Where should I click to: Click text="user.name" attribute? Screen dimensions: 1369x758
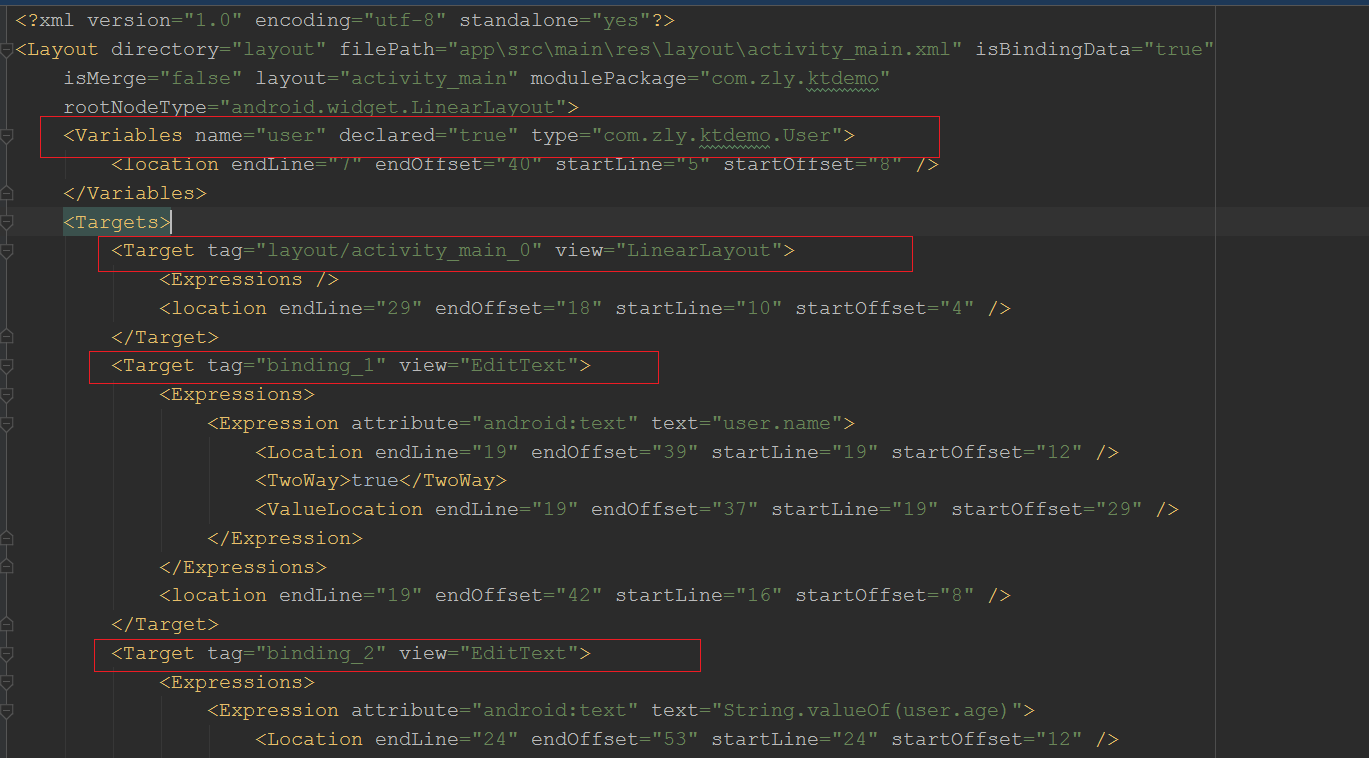click(x=747, y=423)
